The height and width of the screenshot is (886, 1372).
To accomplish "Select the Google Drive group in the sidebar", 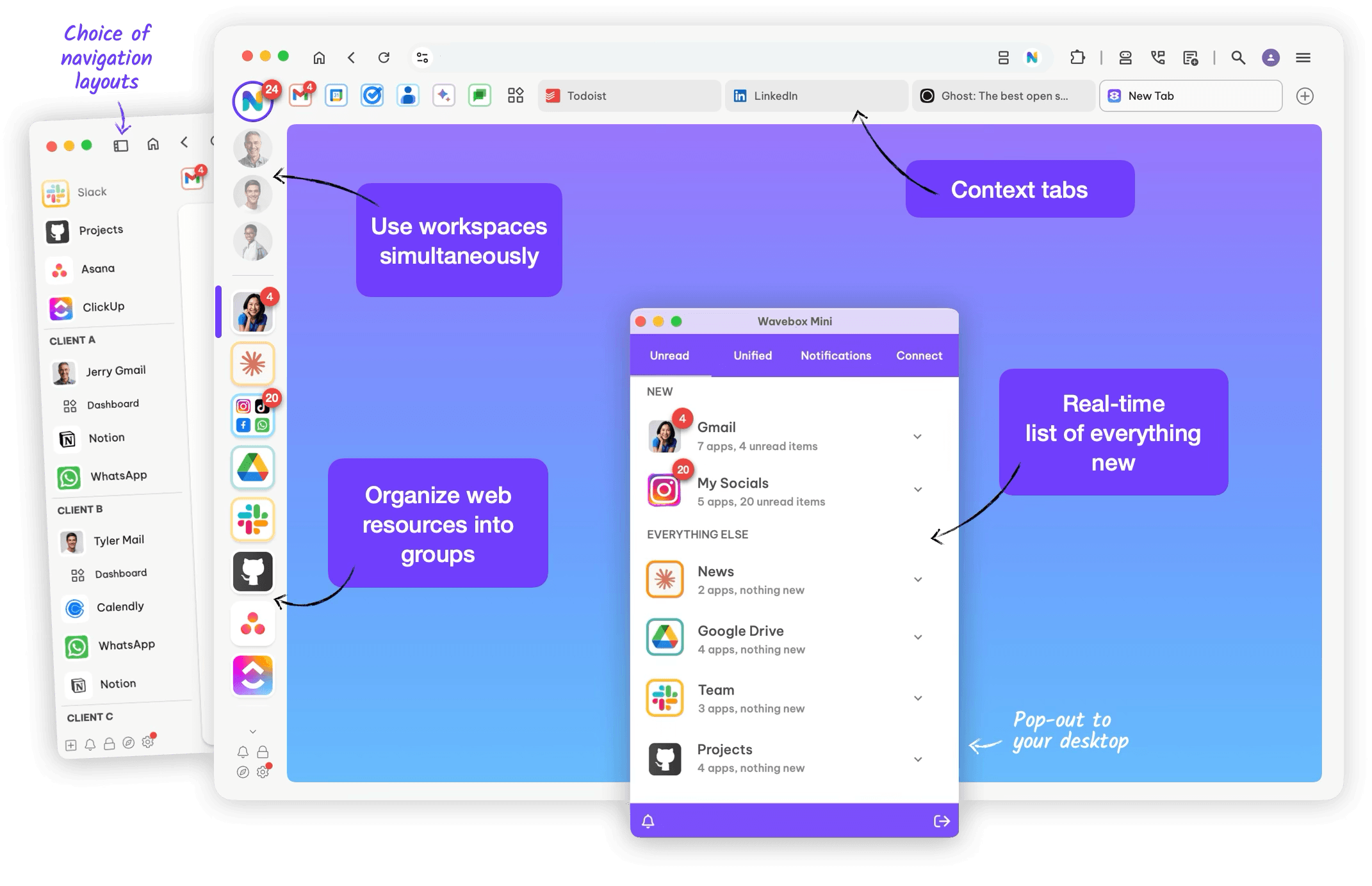I will [252, 467].
